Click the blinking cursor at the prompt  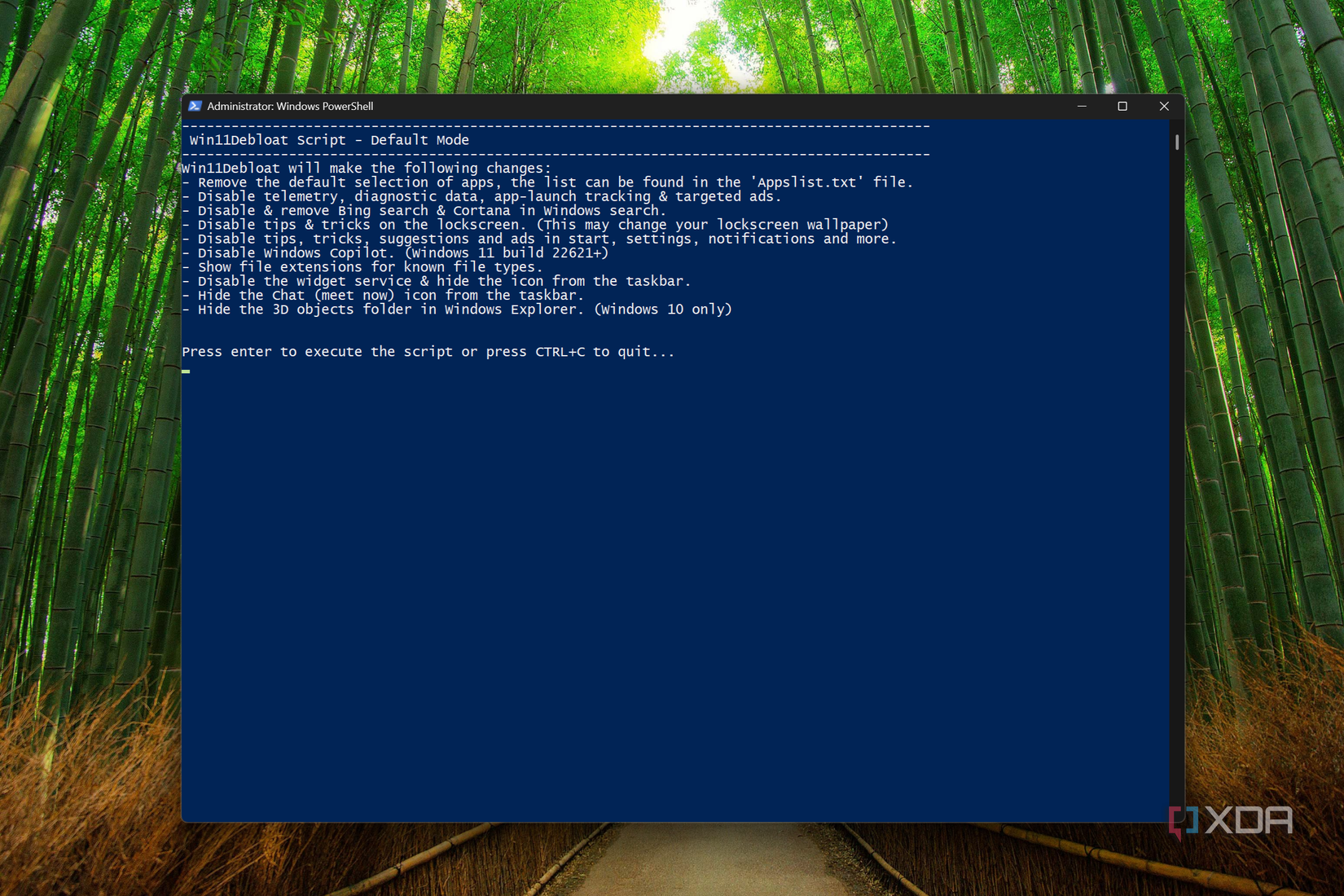pos(186,371)
